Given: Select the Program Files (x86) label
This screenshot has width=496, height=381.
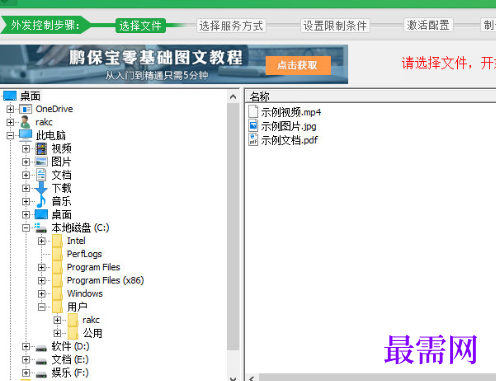Looking at the screenshot, I should [x=105, y=280].
